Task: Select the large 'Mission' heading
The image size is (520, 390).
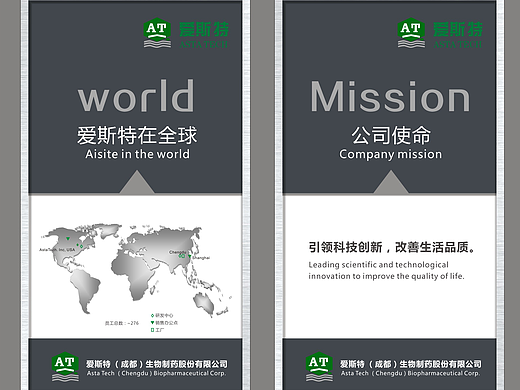Action: [x=390, y=96]
